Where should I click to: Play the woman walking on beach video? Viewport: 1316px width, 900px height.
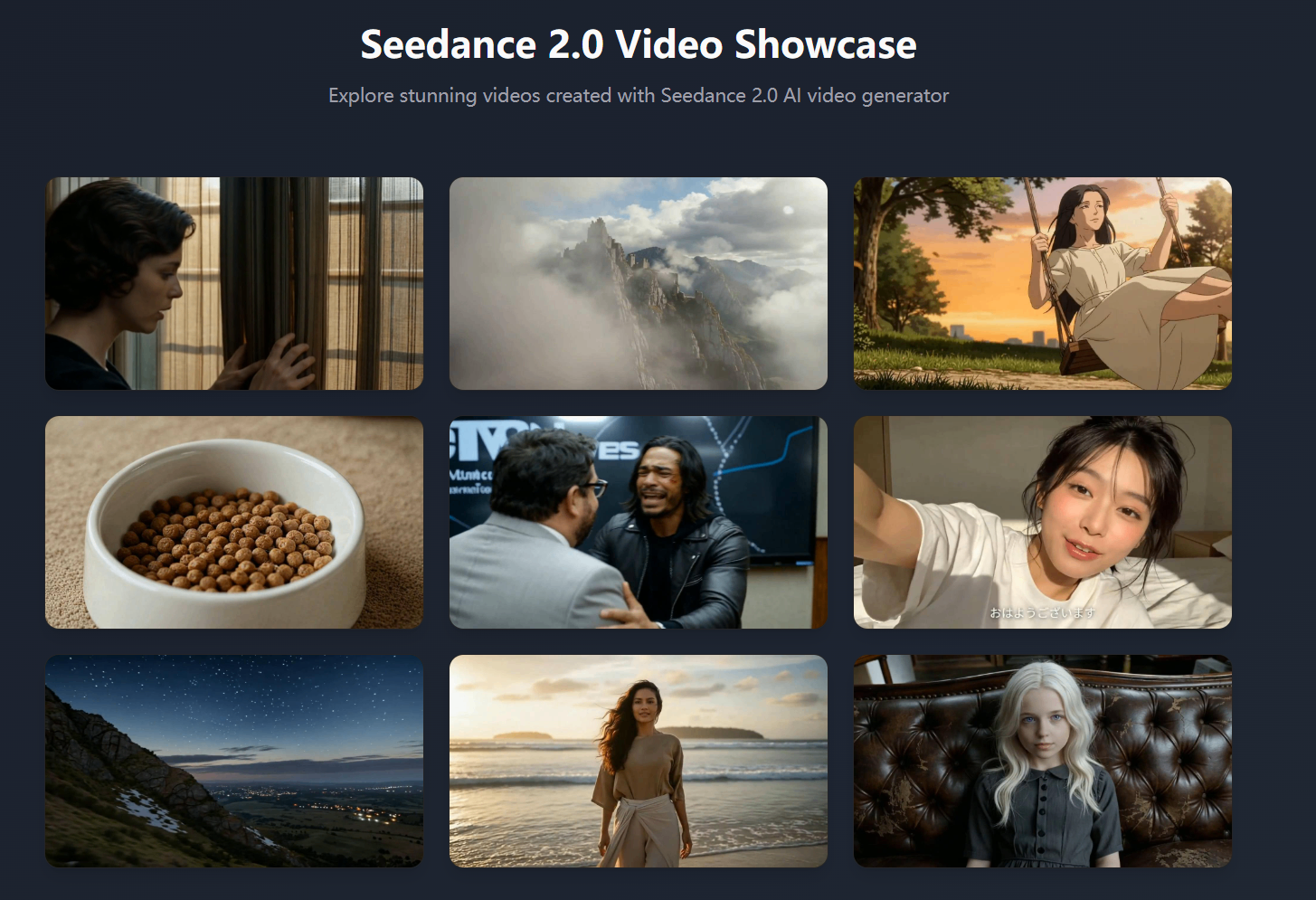[639, 761]
